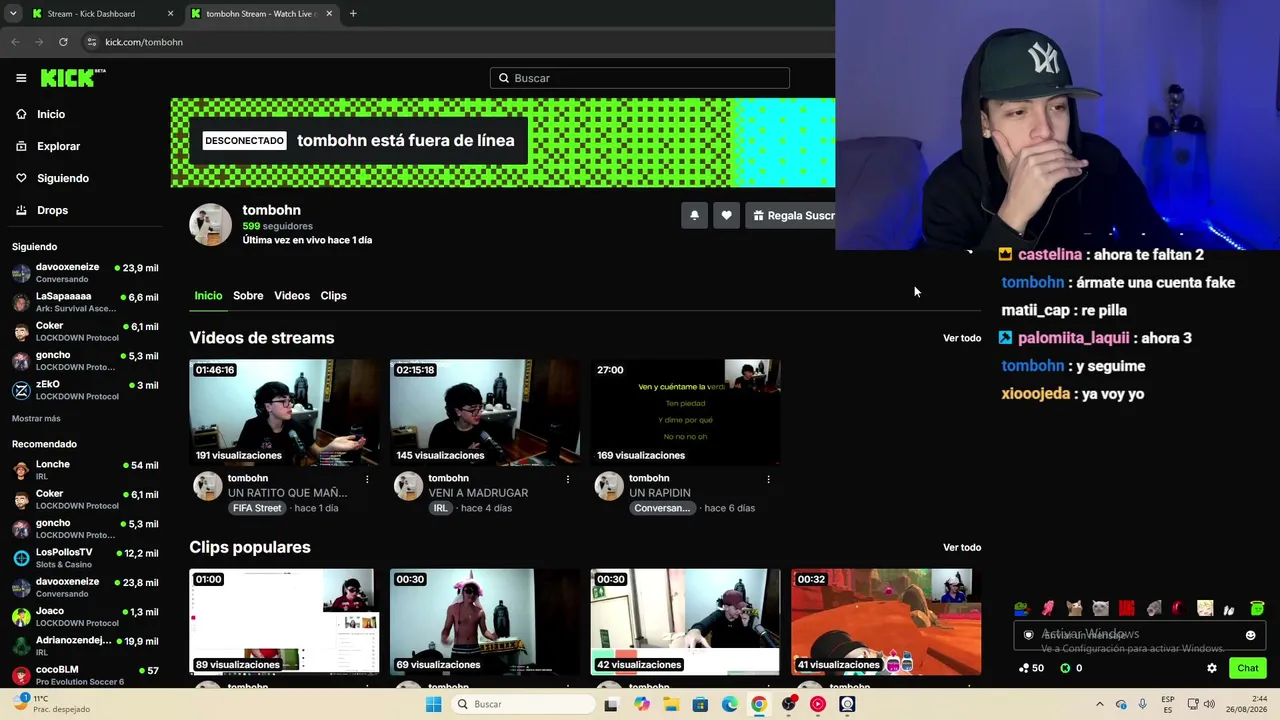This screenshot has height=720, width=1280.
Task: Show hidden system tray icons
Action: [x=1099, y=704]
